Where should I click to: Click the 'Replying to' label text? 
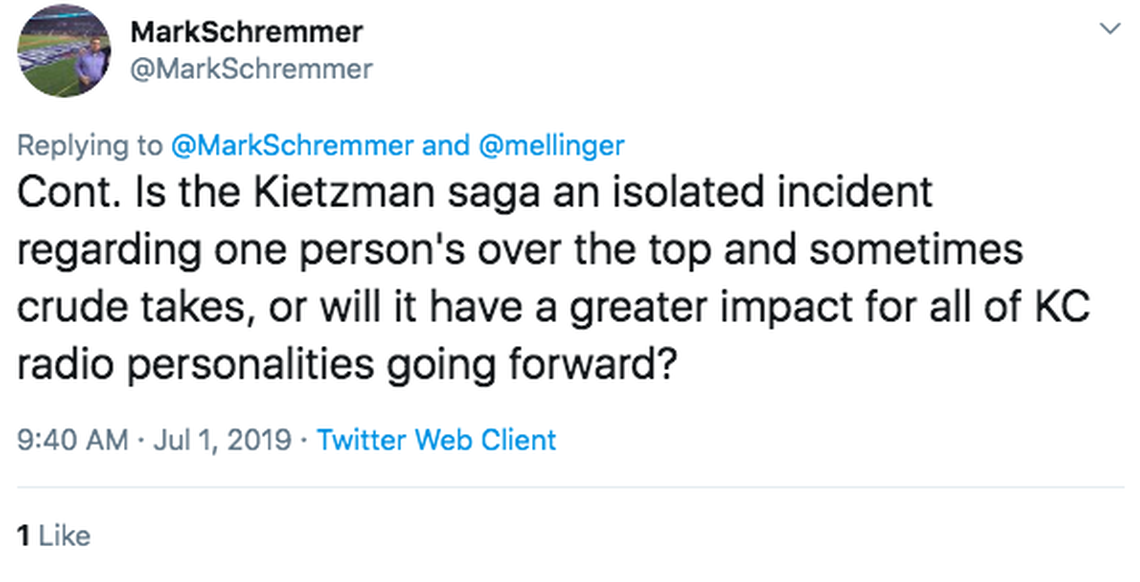(x=89, y=145)
